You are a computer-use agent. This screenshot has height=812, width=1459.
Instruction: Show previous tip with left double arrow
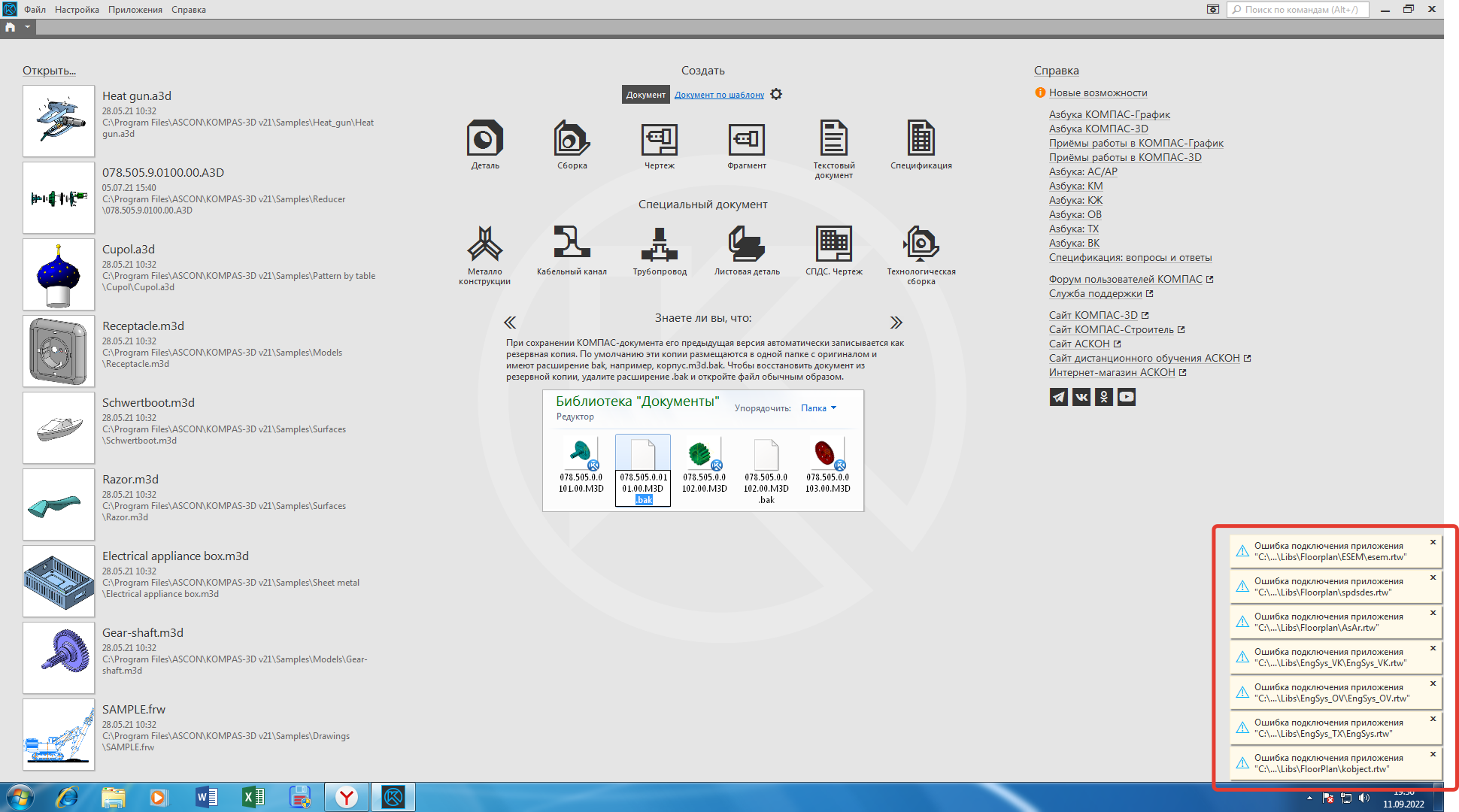pyautogui.click(x=510, y=323)
